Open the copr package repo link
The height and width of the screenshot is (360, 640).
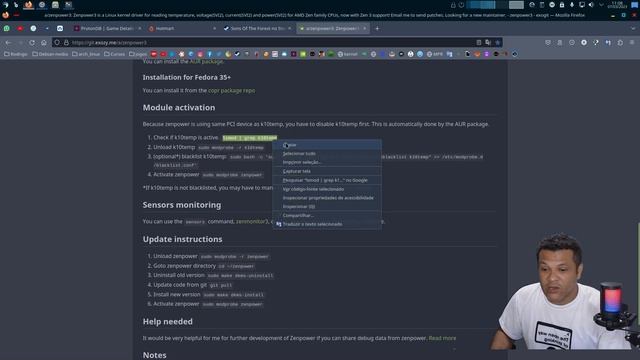pos(231,91)
